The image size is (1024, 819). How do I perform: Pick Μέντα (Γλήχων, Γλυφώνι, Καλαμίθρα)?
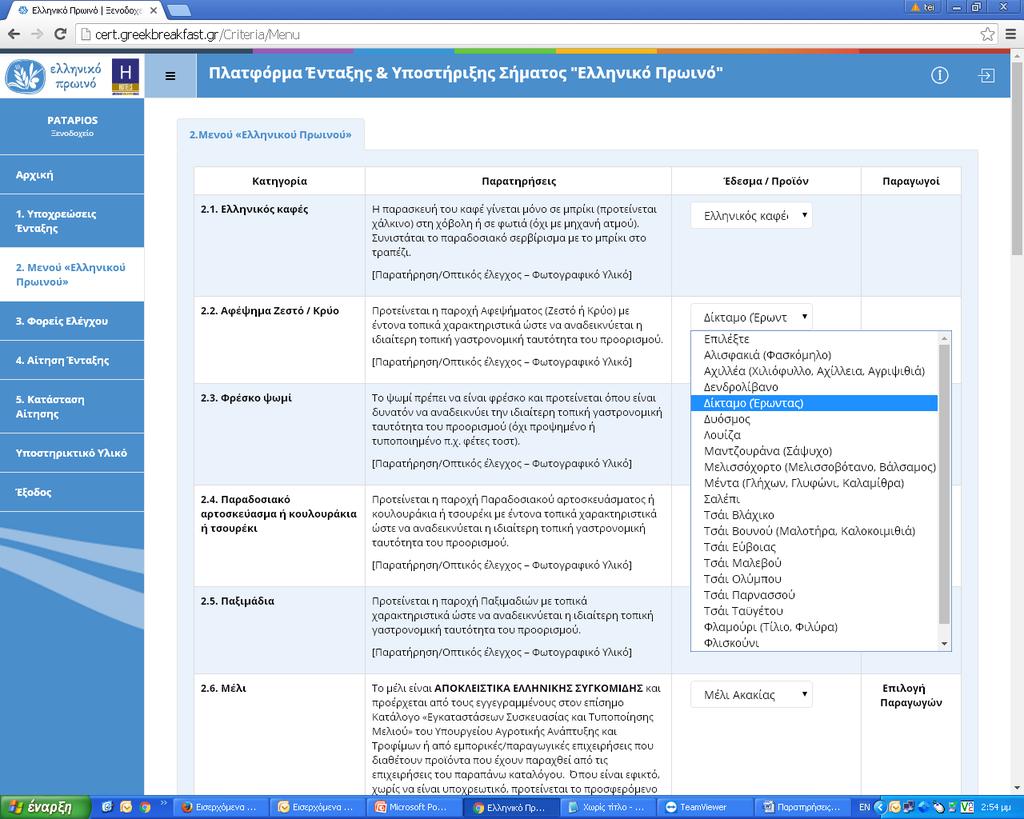click(814, 483)
